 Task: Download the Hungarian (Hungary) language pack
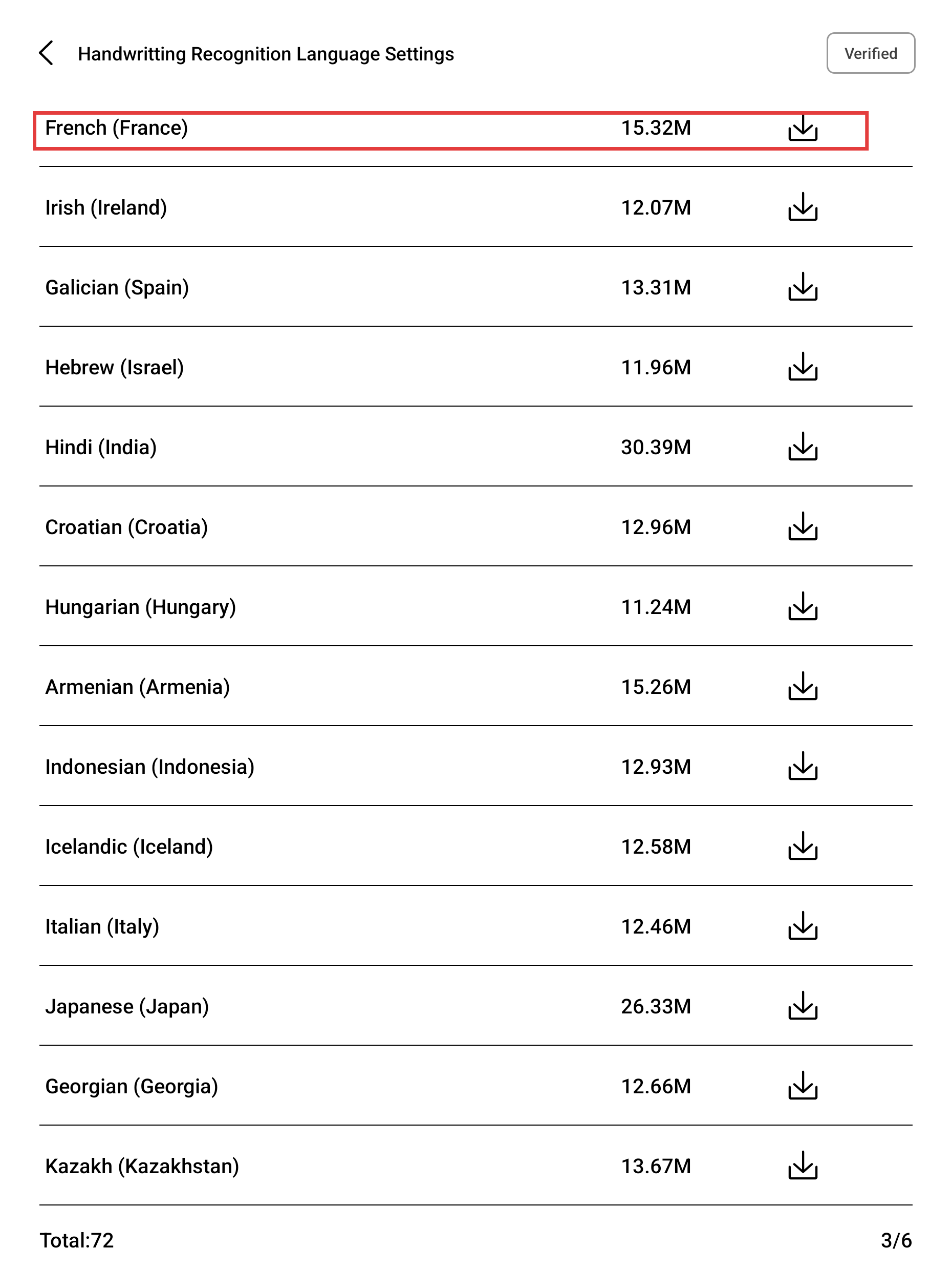coord(802,606)
